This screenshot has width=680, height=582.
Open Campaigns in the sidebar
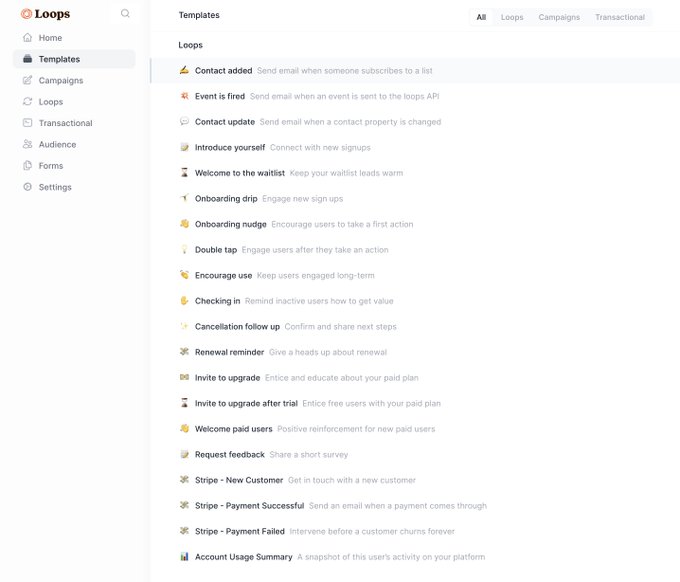[74, 80]
